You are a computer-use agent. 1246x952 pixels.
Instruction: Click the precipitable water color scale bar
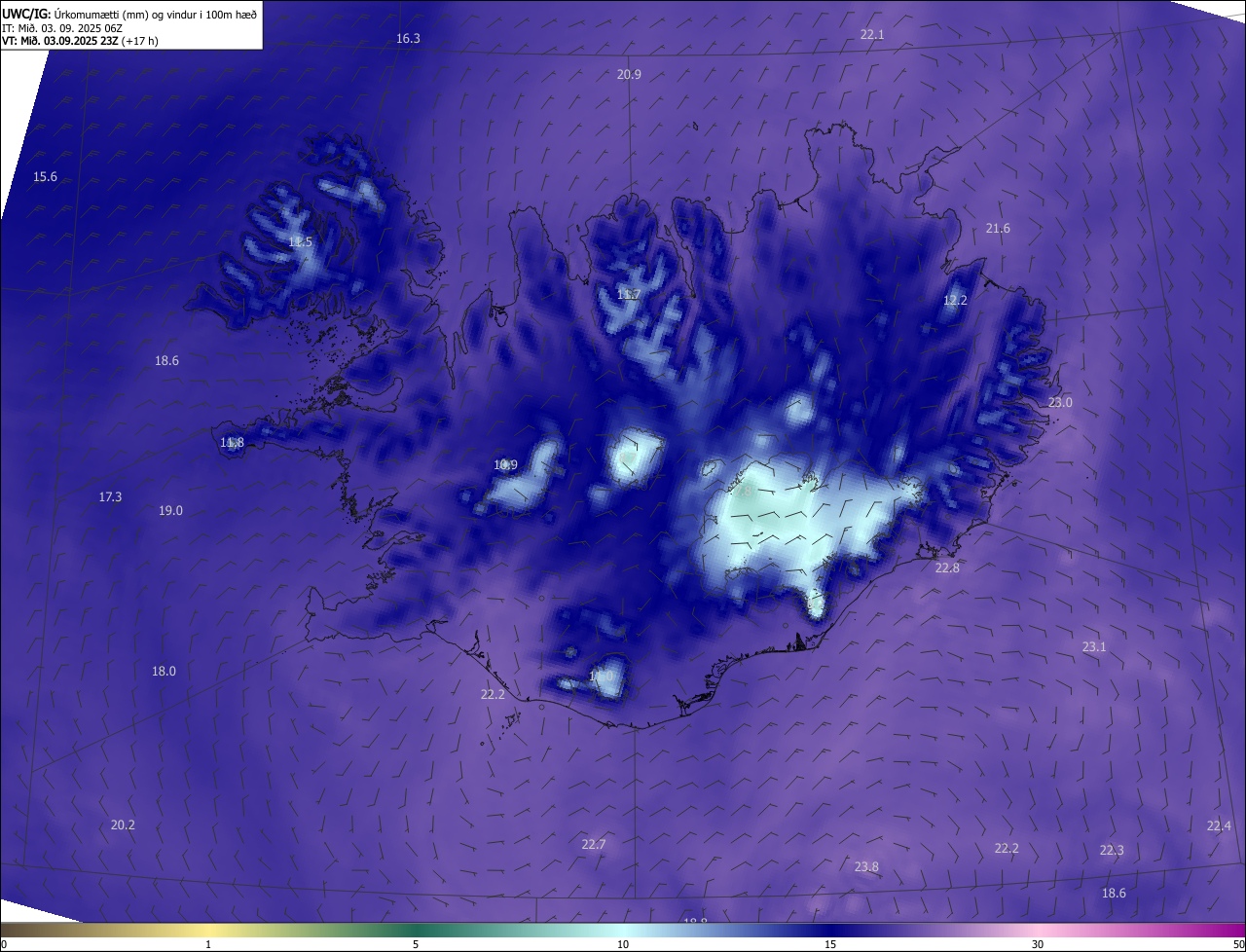[x=623, y=931]
